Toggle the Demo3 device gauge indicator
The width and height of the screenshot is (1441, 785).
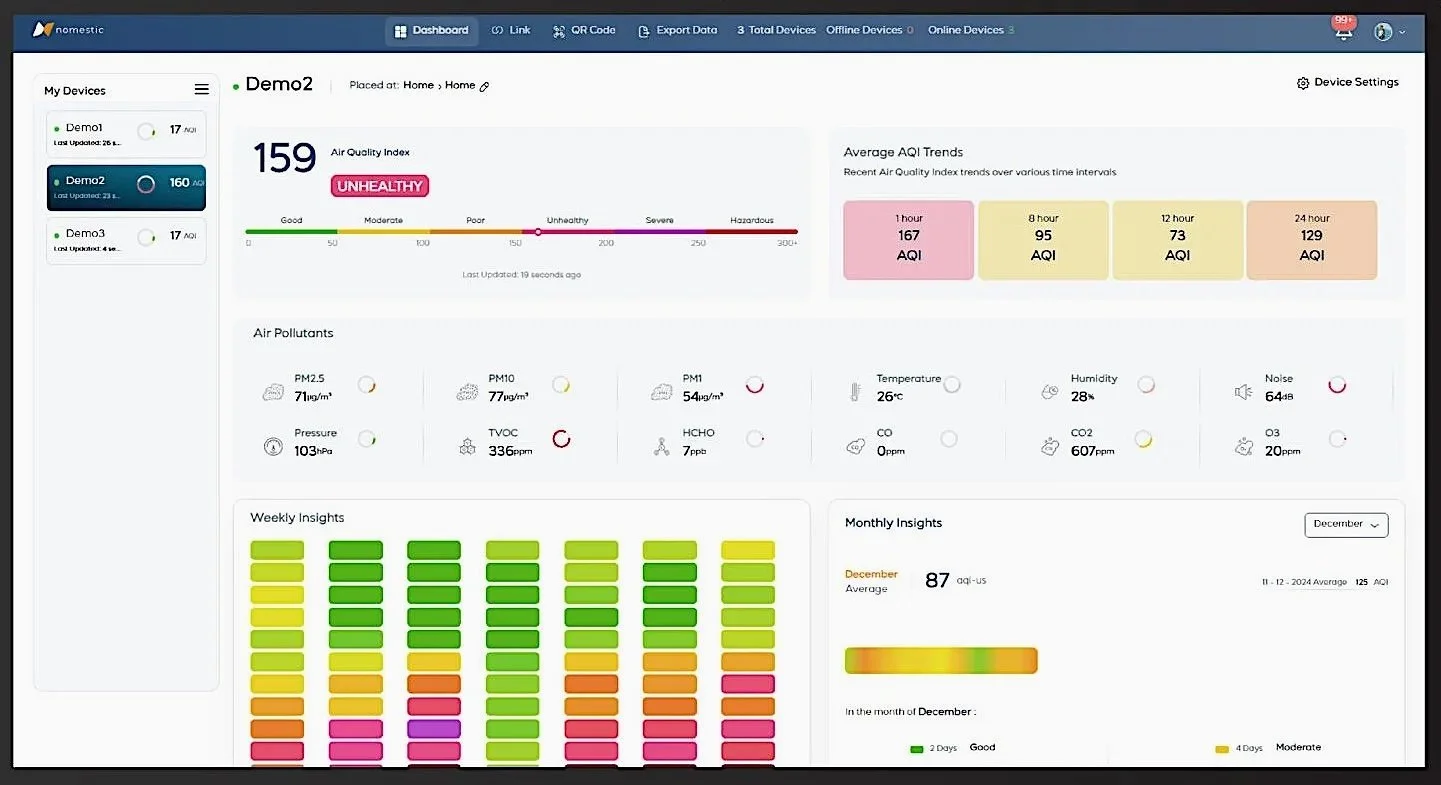[147, 235]
